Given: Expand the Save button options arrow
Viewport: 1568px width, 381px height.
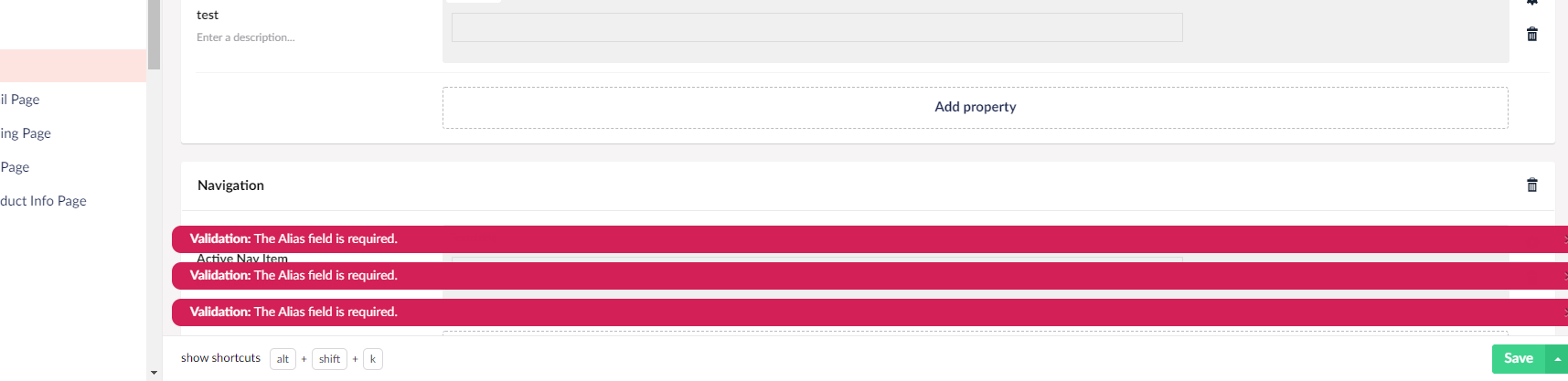Looking at the screenshot, I should 1557,359.
